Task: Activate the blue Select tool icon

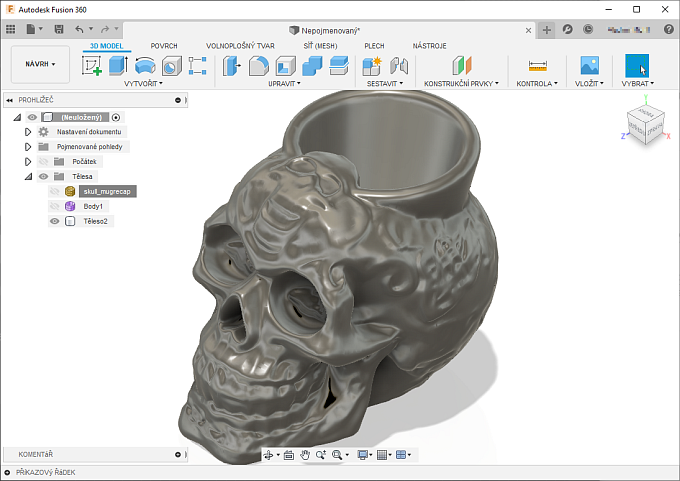Action: 637,66
